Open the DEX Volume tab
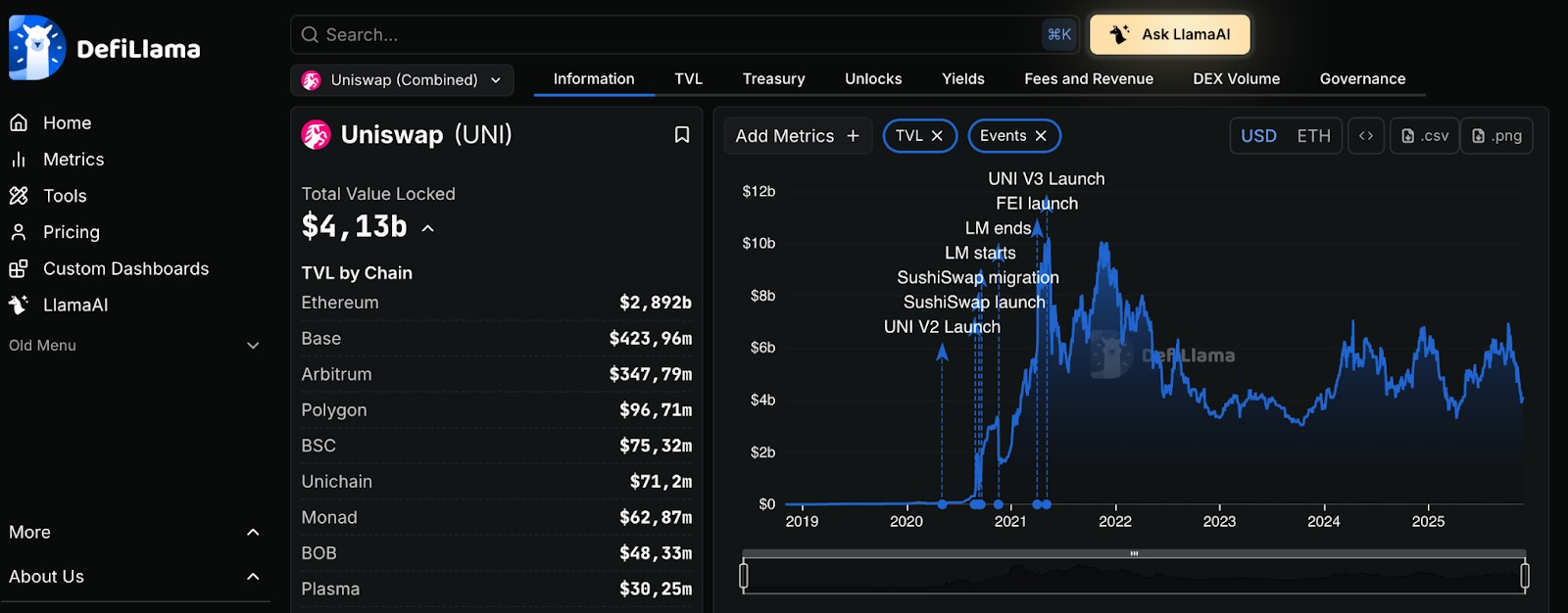Image resolution: width=1568 pixels, height=613 pixels. click(x=1236, y=79)
